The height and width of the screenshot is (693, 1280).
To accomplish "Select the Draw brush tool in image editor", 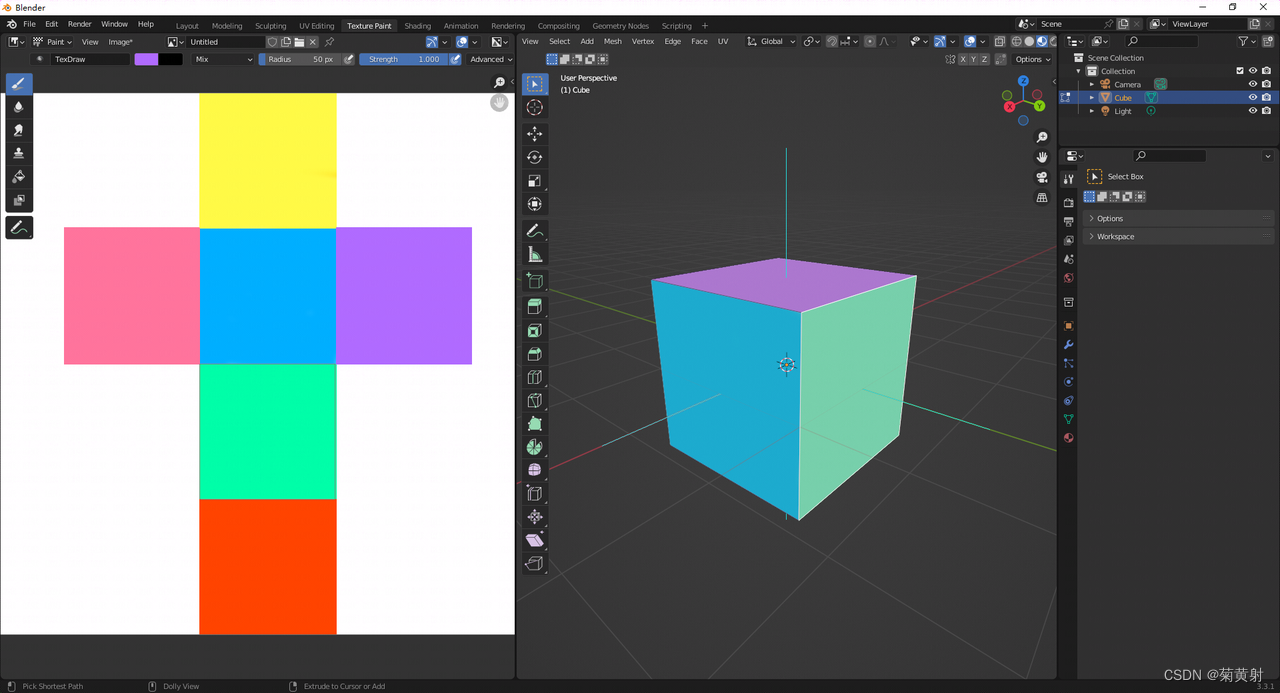I will point(19,84).
